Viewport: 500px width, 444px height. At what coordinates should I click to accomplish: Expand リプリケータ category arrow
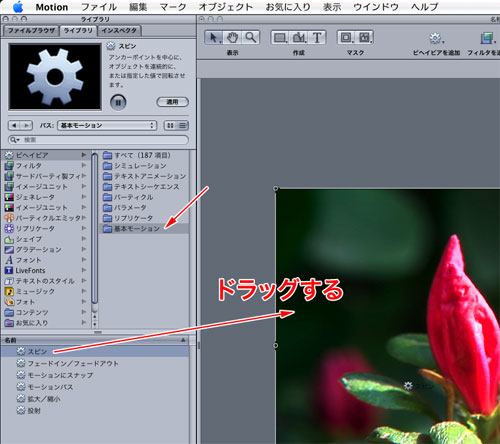[x=84, y=228]
